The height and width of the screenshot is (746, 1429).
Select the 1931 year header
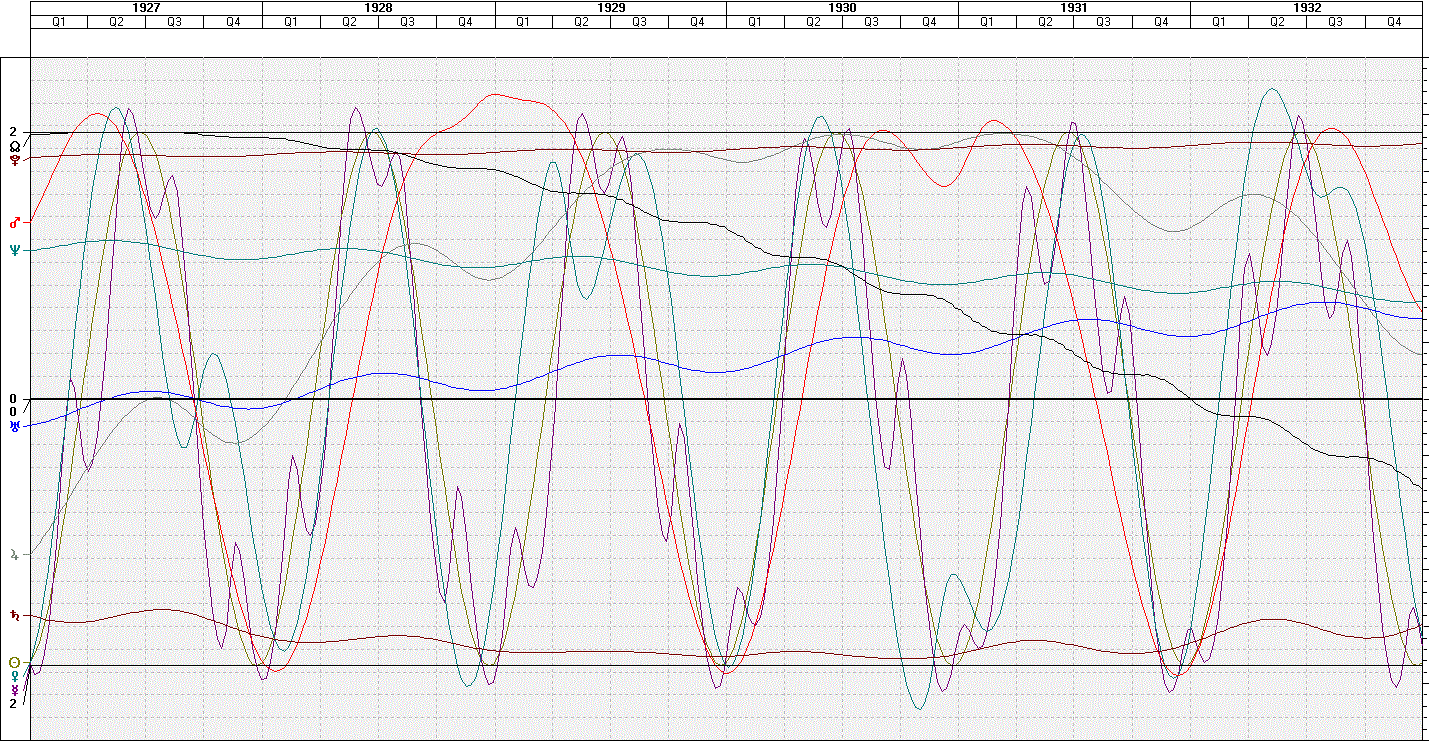point(1074,7)
